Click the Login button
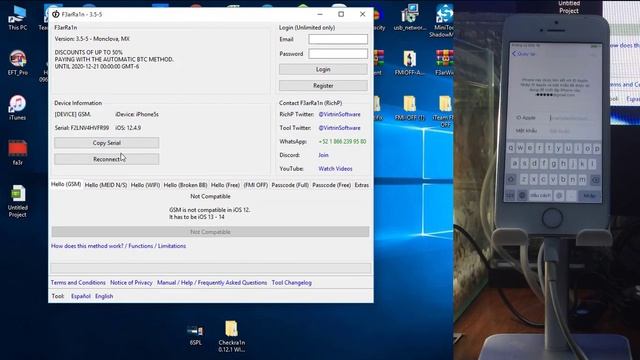The image size is (640, 360). tap(323, 69)
